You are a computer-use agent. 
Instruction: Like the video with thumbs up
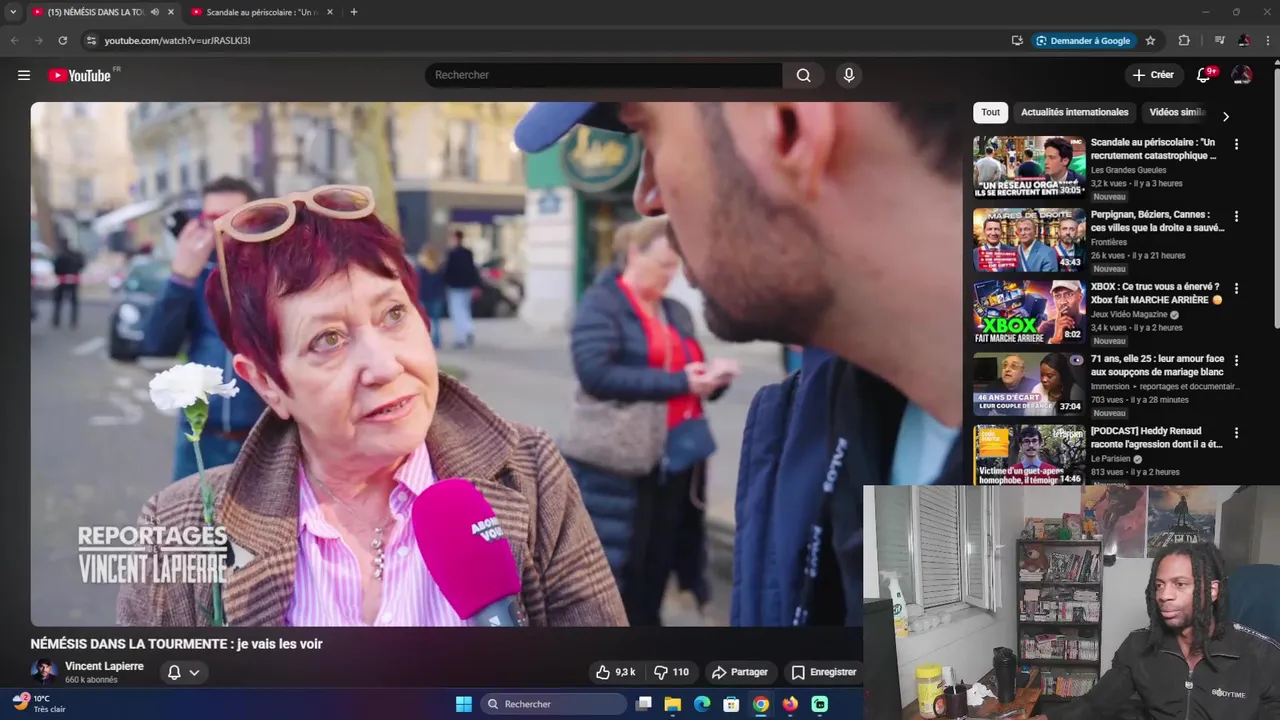(x=616, y=672)
